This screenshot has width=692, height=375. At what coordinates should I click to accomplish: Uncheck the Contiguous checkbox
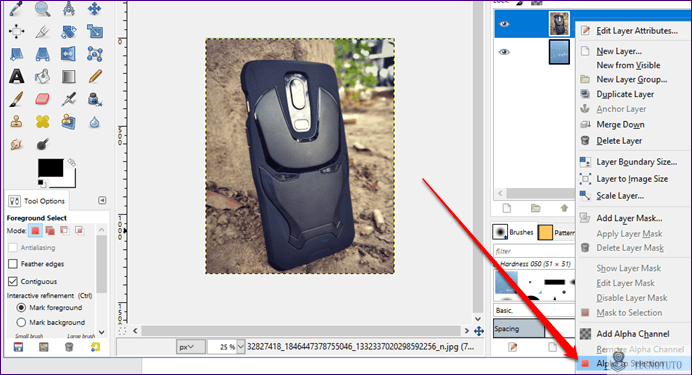point(13,281)
